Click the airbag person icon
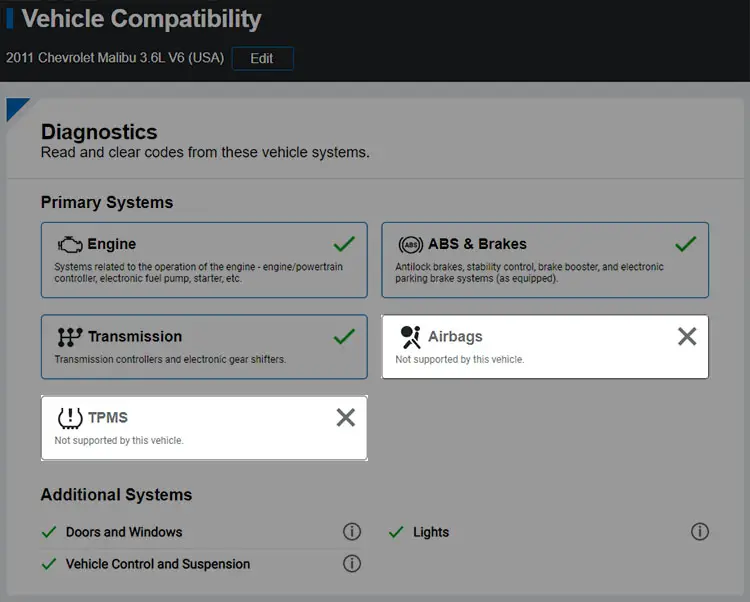The image size is (750, 602). pyautogui.click(x=411, y=337)
